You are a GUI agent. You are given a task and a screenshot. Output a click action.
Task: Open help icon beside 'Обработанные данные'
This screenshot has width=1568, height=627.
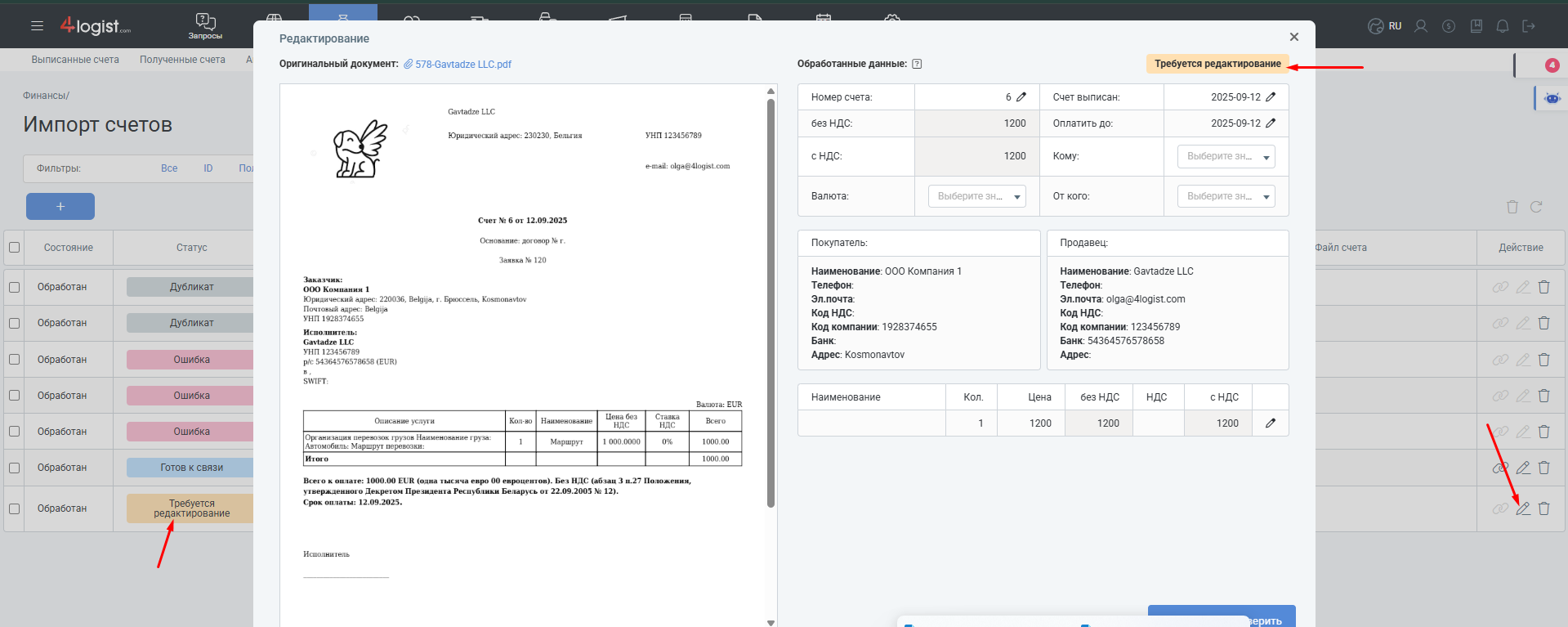(917, 64)
